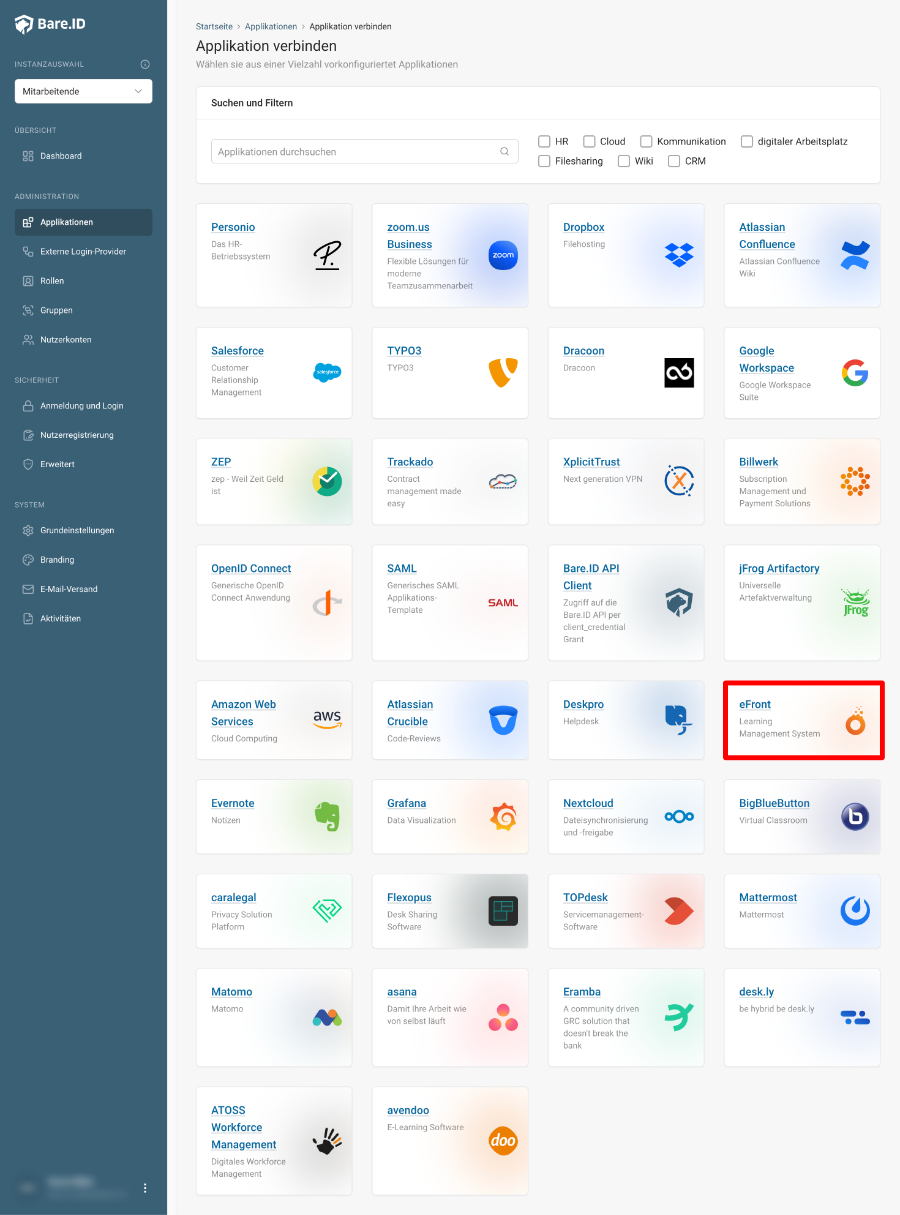Click the Atlassian Confluence logo icon
This screenshot has width=900, height=1215.
tap(855, 255)
